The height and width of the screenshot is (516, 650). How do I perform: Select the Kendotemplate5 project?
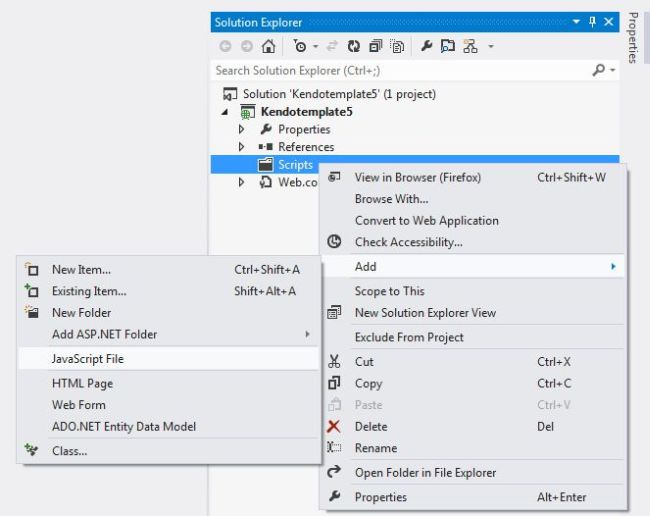point(306,112)
